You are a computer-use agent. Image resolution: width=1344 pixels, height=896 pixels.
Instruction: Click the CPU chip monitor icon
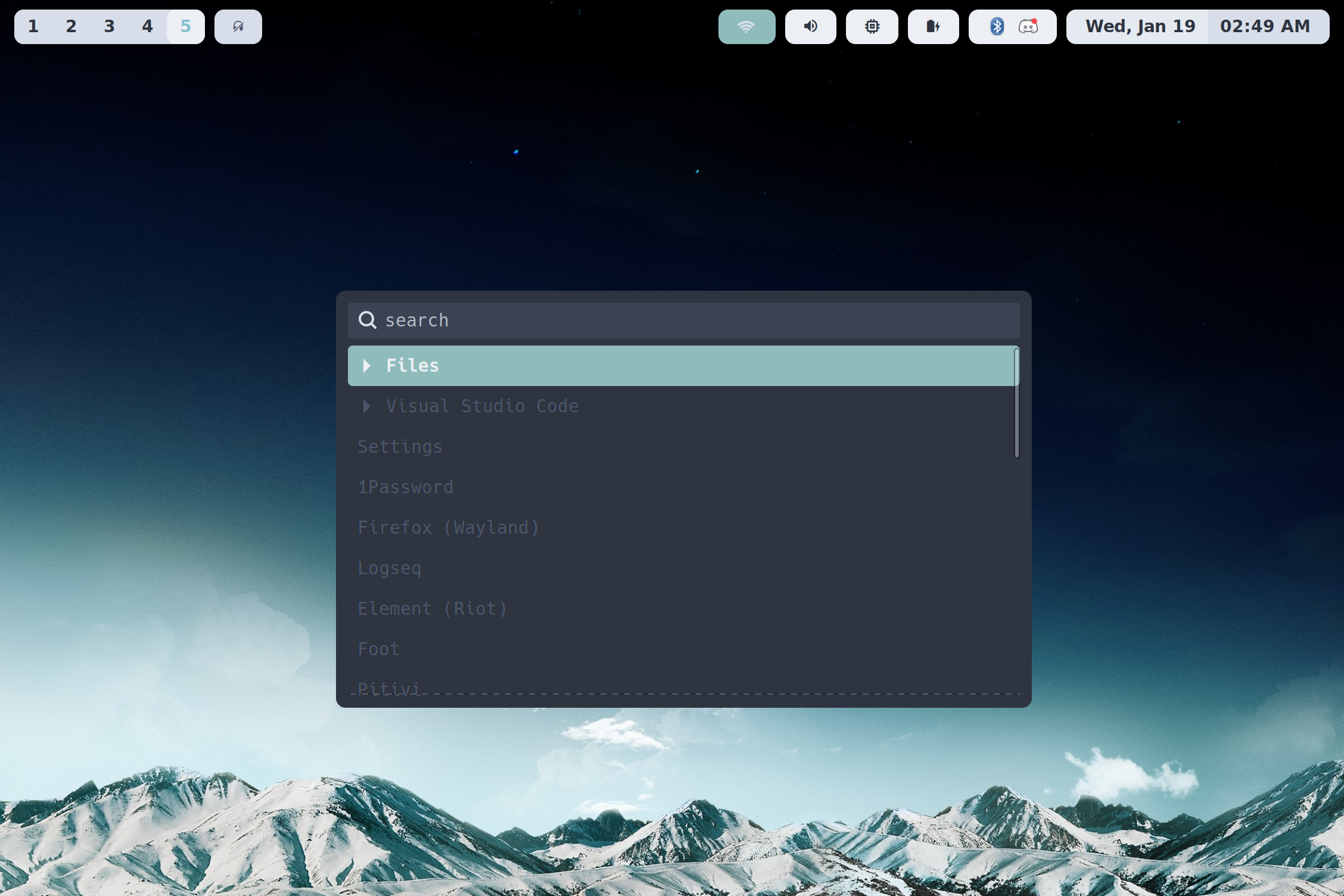tap(872, 27)
